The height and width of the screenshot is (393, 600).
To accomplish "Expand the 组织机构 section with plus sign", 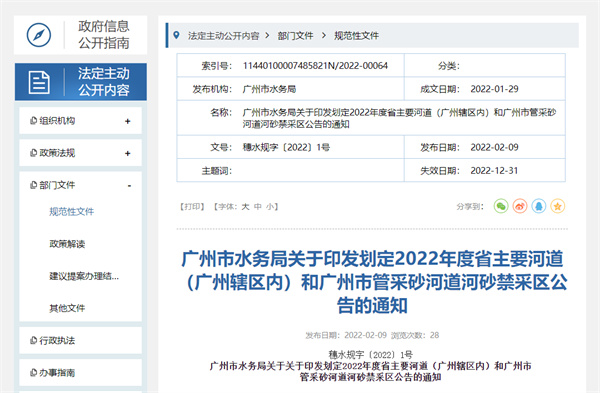I will click(x=128, y=121).
